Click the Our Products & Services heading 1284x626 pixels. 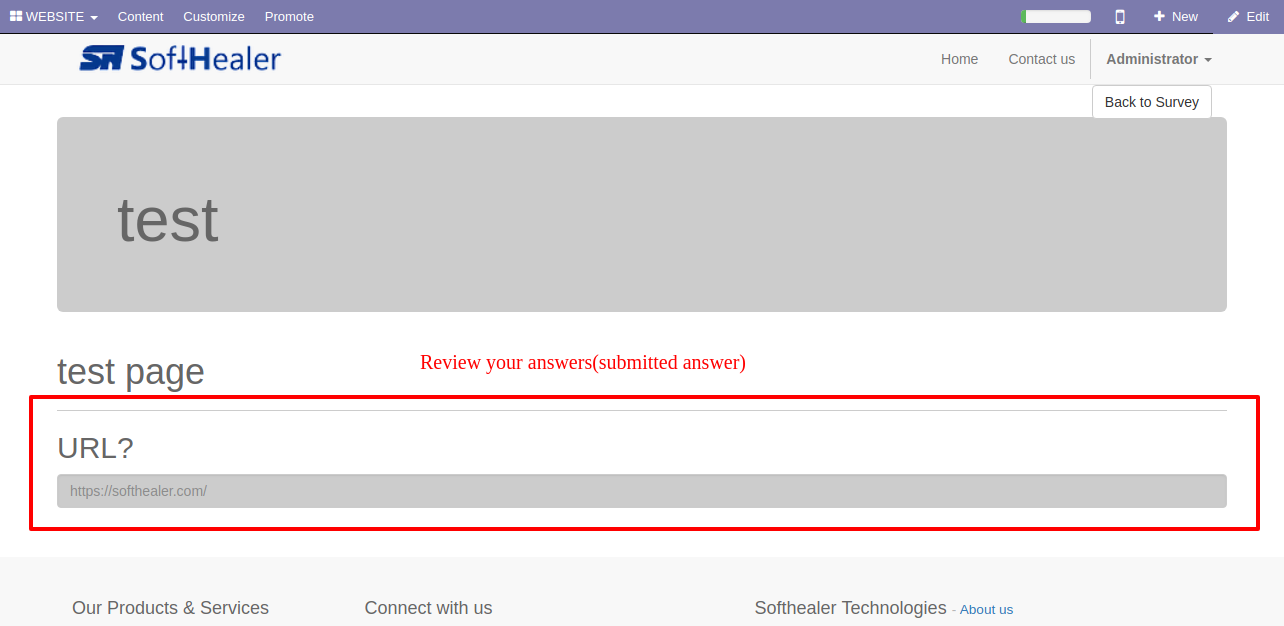click(170, 608)
